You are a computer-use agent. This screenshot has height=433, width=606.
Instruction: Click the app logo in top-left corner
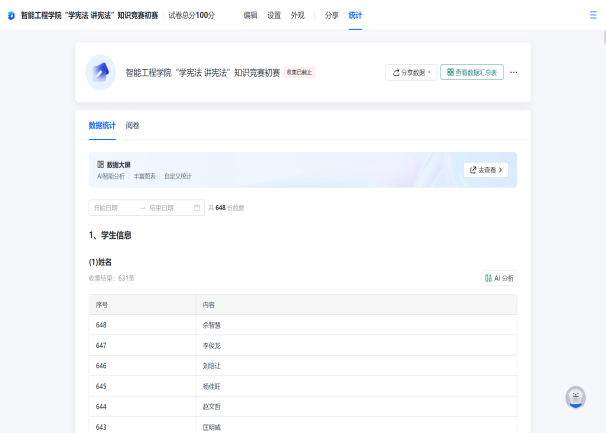tap(11, 16)
